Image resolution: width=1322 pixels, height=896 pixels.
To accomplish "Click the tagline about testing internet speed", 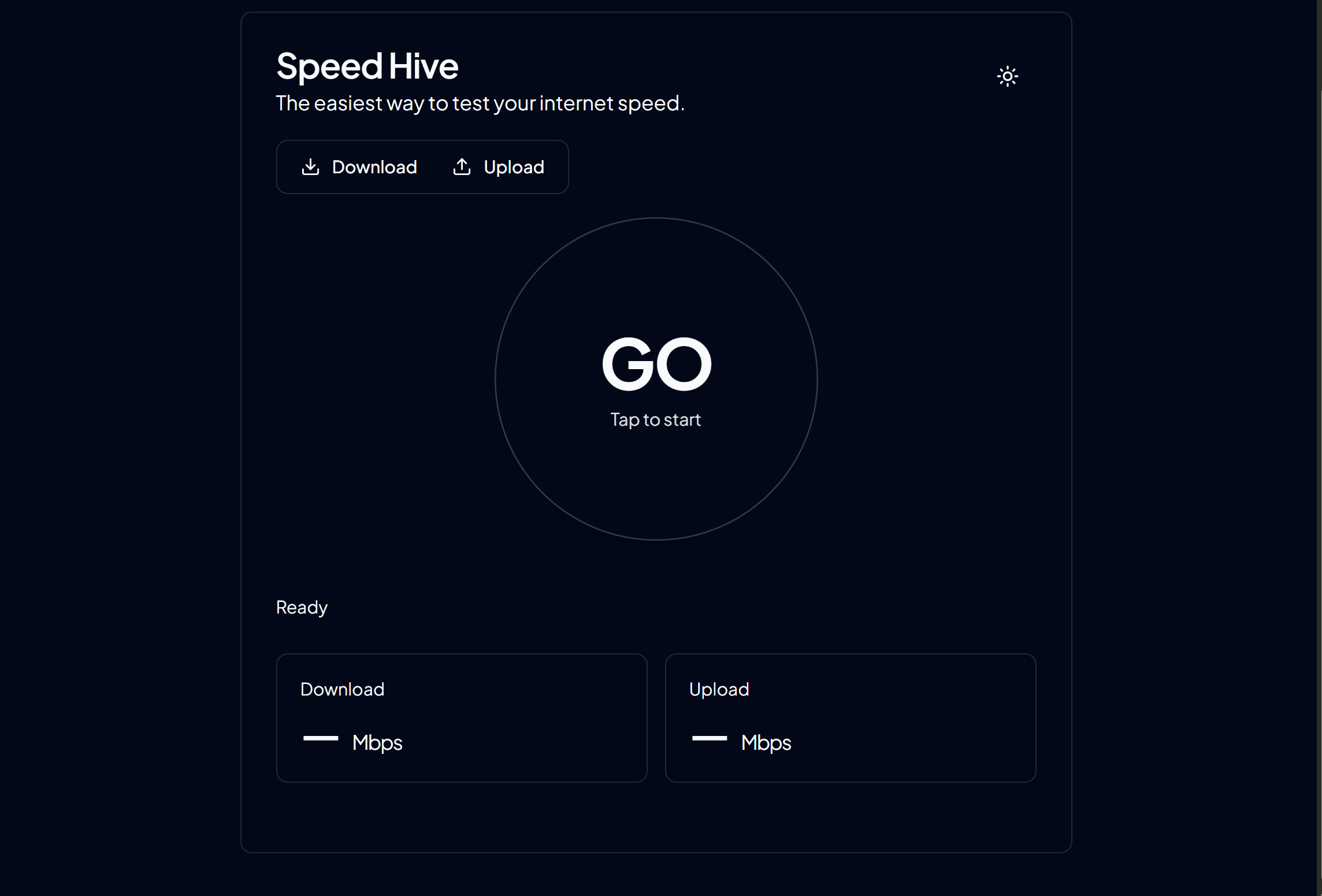I will coord(480,103).
